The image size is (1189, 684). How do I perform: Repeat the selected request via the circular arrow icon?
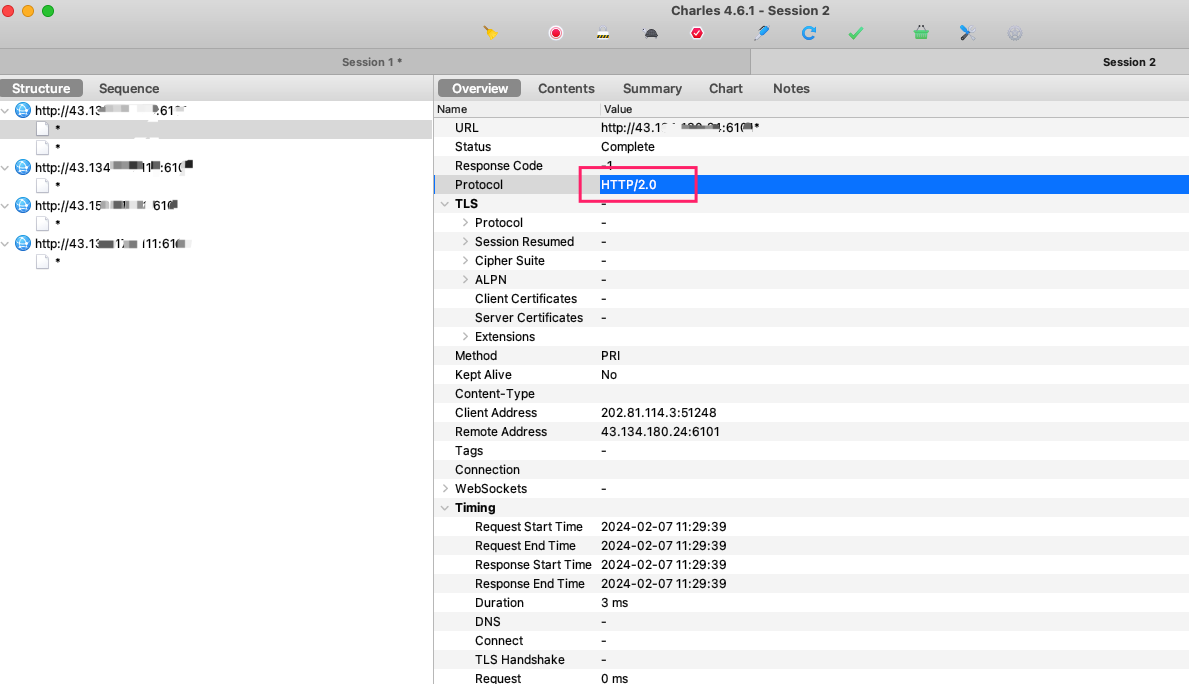coord(808,33)
